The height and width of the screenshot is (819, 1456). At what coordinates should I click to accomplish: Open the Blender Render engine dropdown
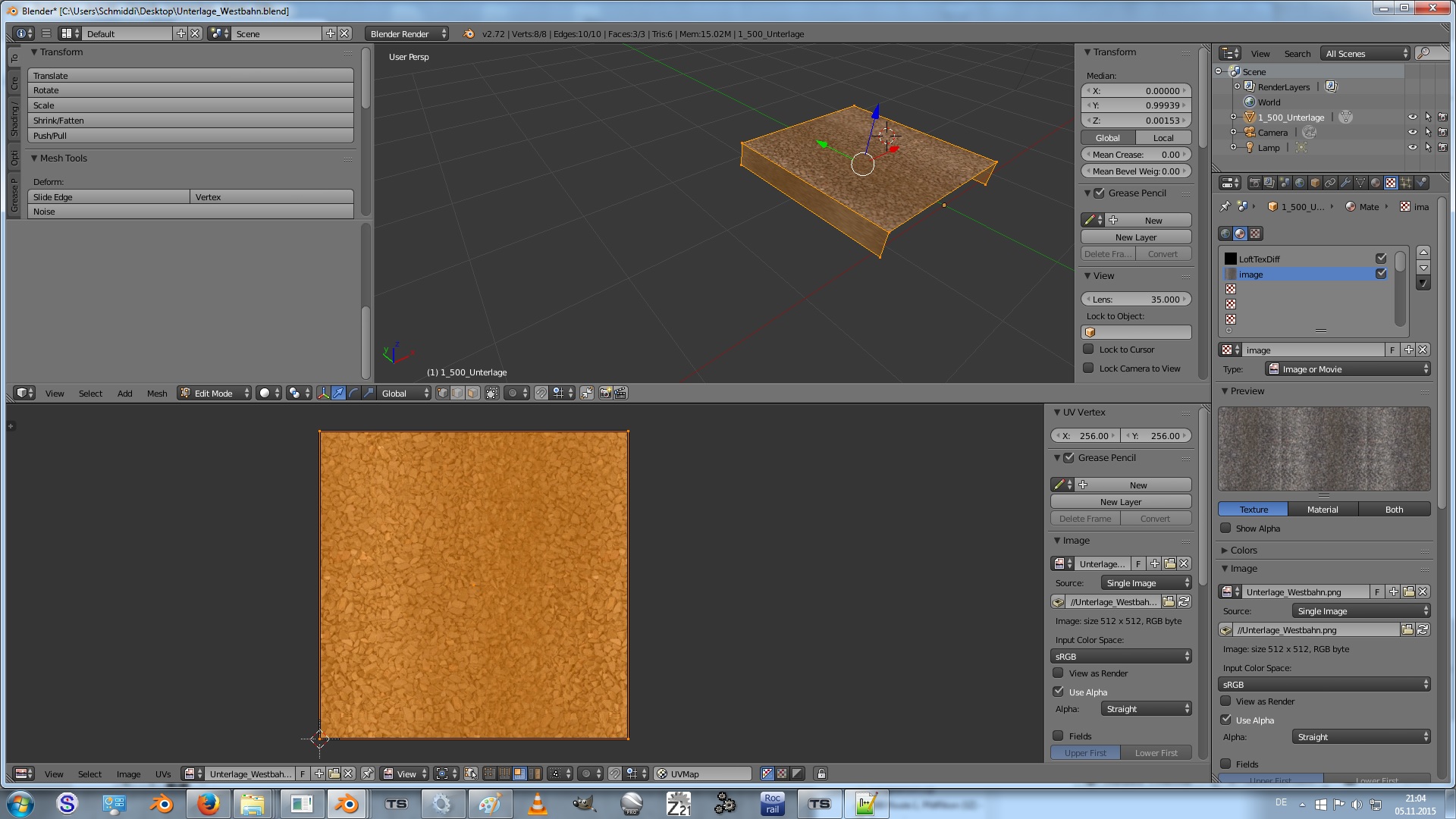pyautogui.click(x=406, y=33)
